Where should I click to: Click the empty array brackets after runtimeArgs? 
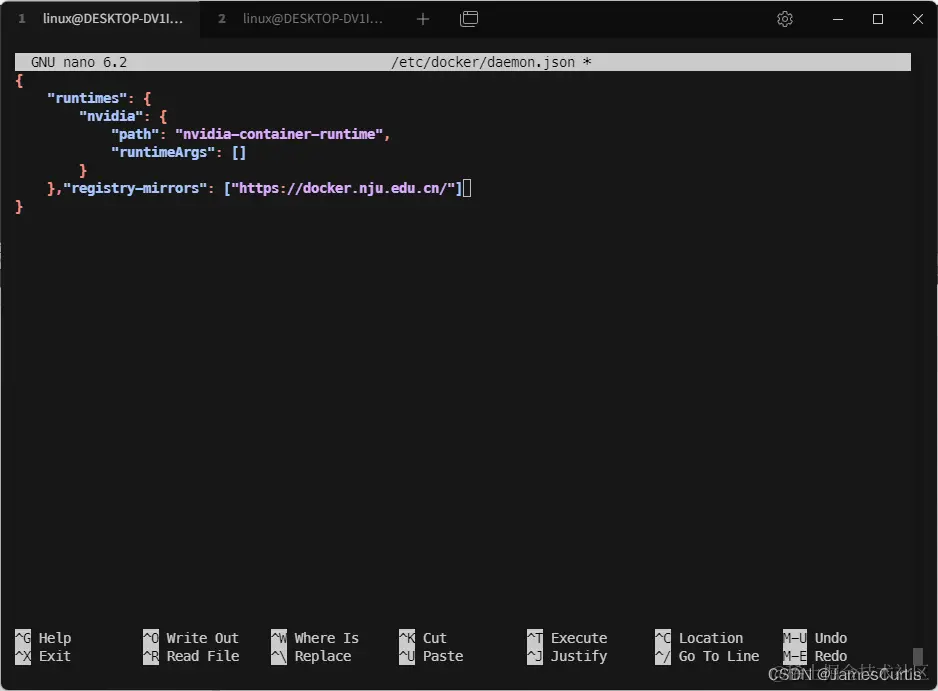pos(239,153)
